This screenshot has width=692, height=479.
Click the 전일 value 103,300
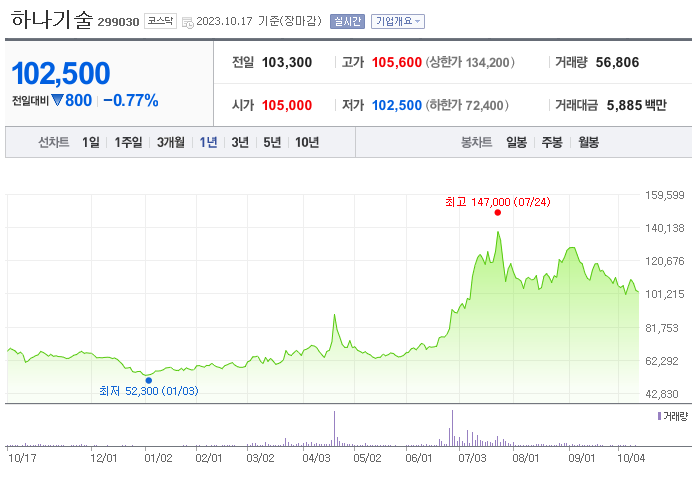[x=287, y=62]
